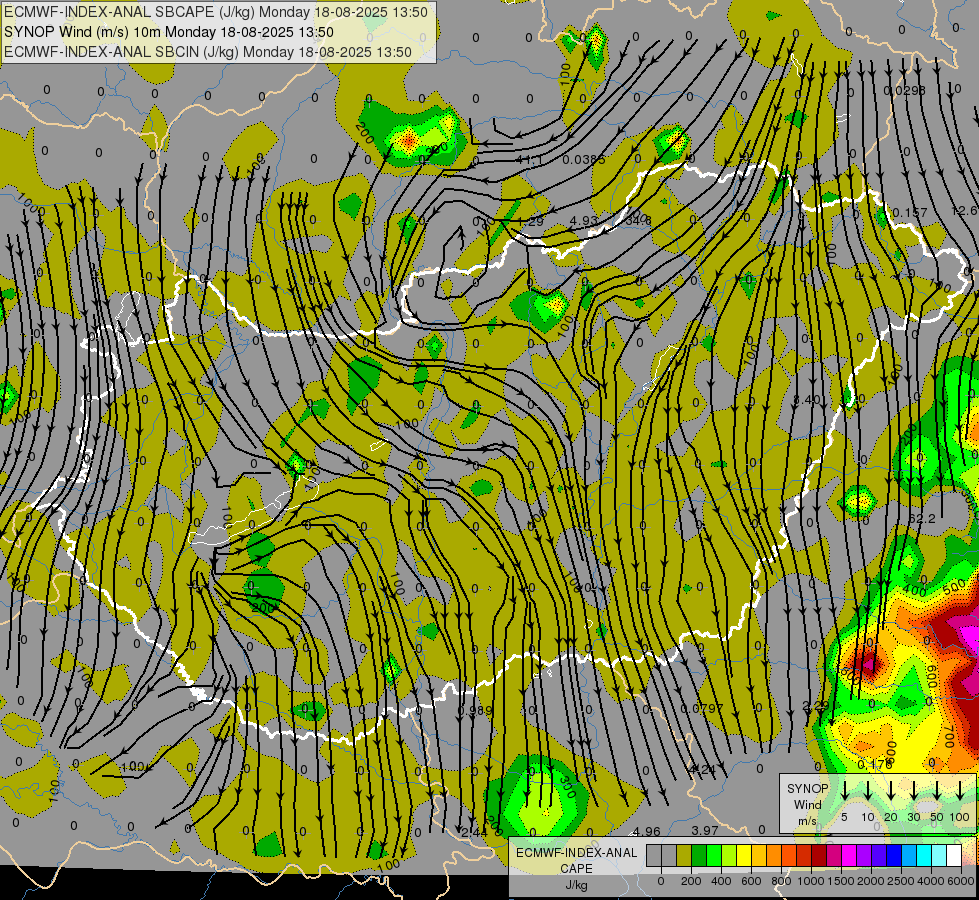The width and height of the screenshot is (979, 900).
Task: Click the '30' speed label in wind legend
Action: click(913, 817)
